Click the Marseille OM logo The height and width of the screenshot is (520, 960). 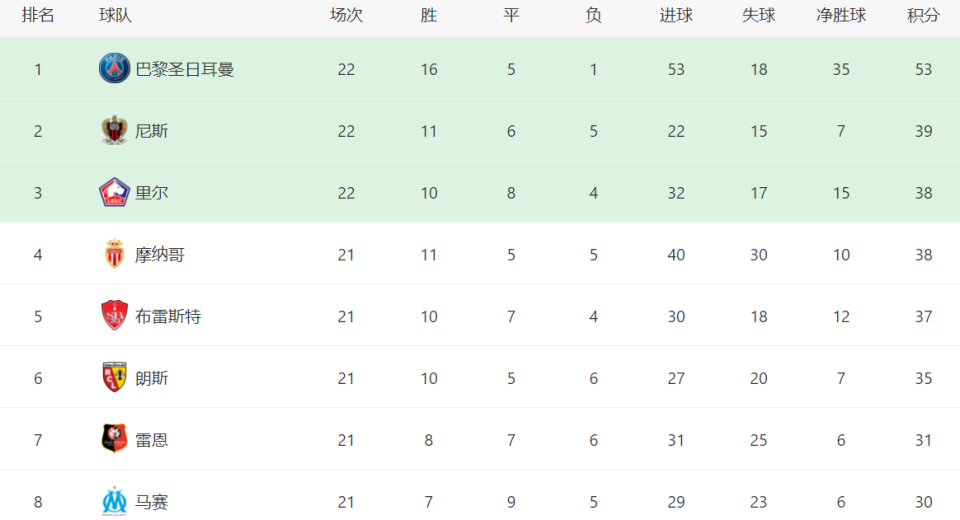[114, 502]
